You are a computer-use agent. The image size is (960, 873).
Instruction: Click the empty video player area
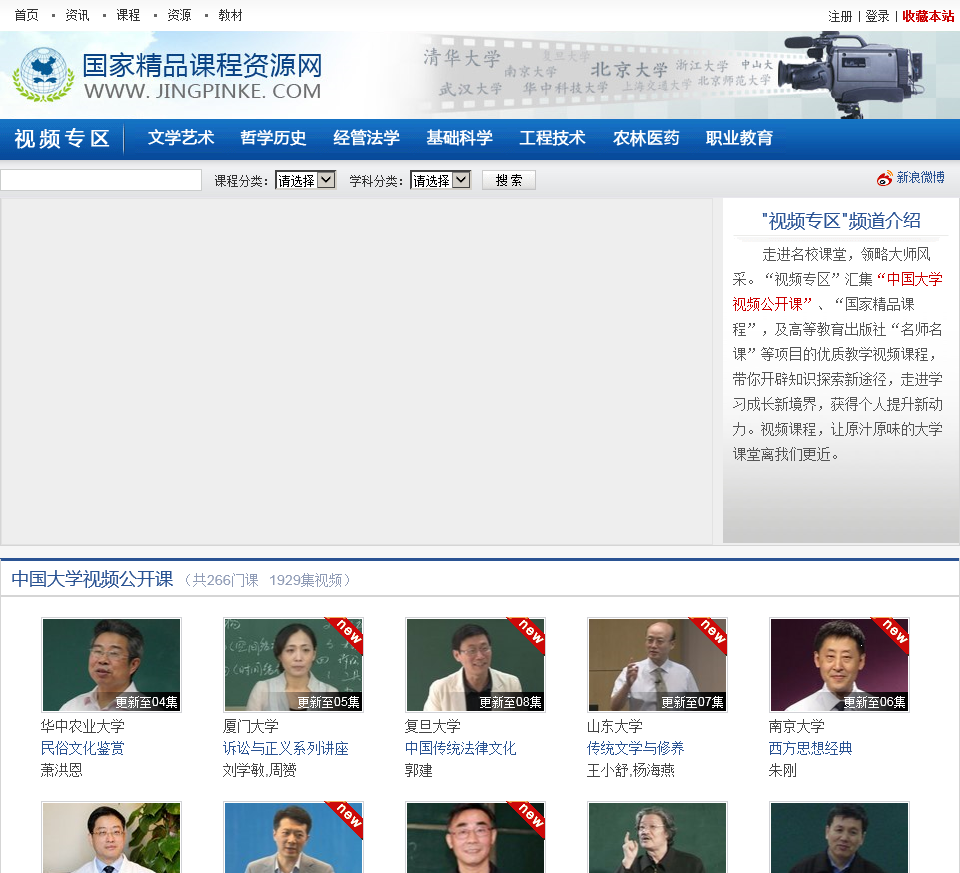coord(356,371)
